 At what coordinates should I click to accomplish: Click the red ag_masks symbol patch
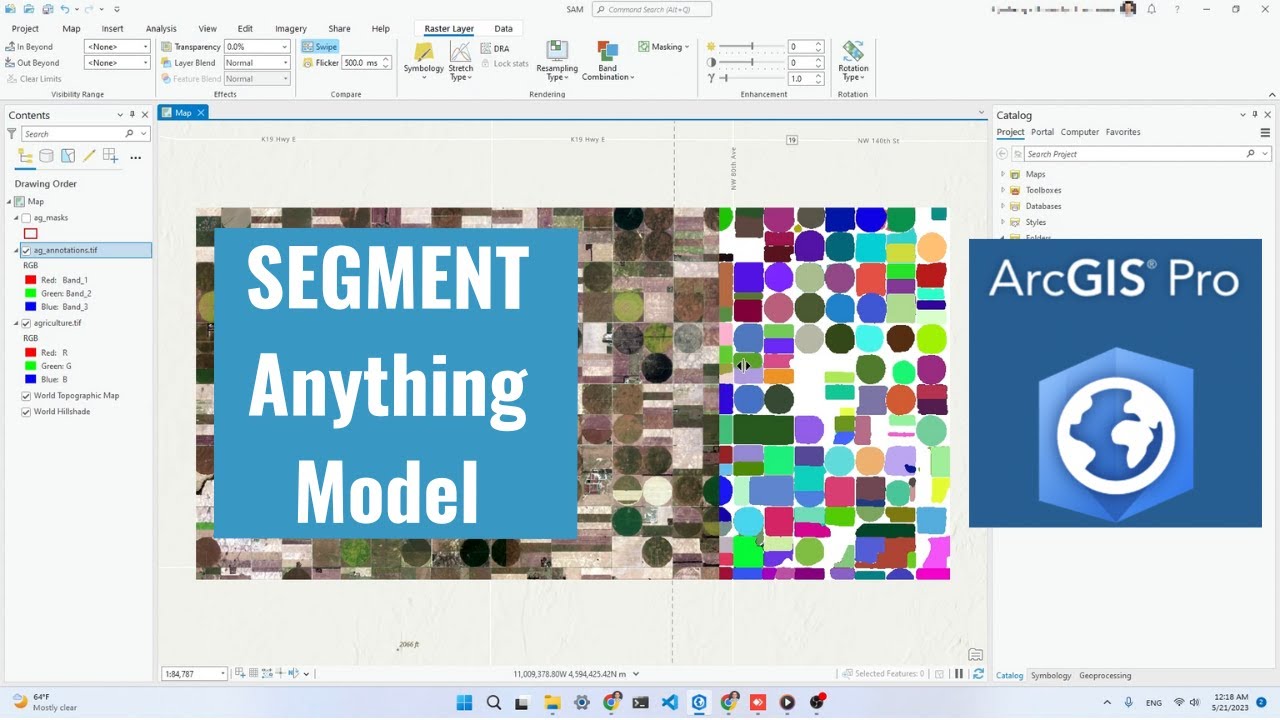coord(31,234)
